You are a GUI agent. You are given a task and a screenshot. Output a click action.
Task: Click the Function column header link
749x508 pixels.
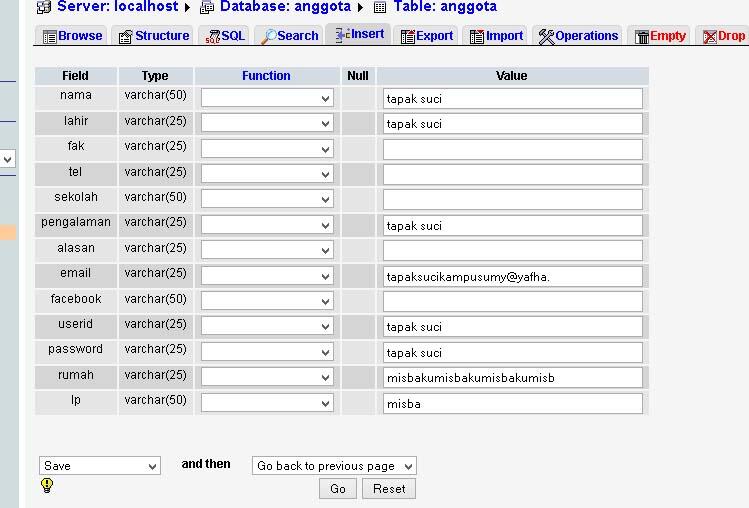(x=266, y=76)
